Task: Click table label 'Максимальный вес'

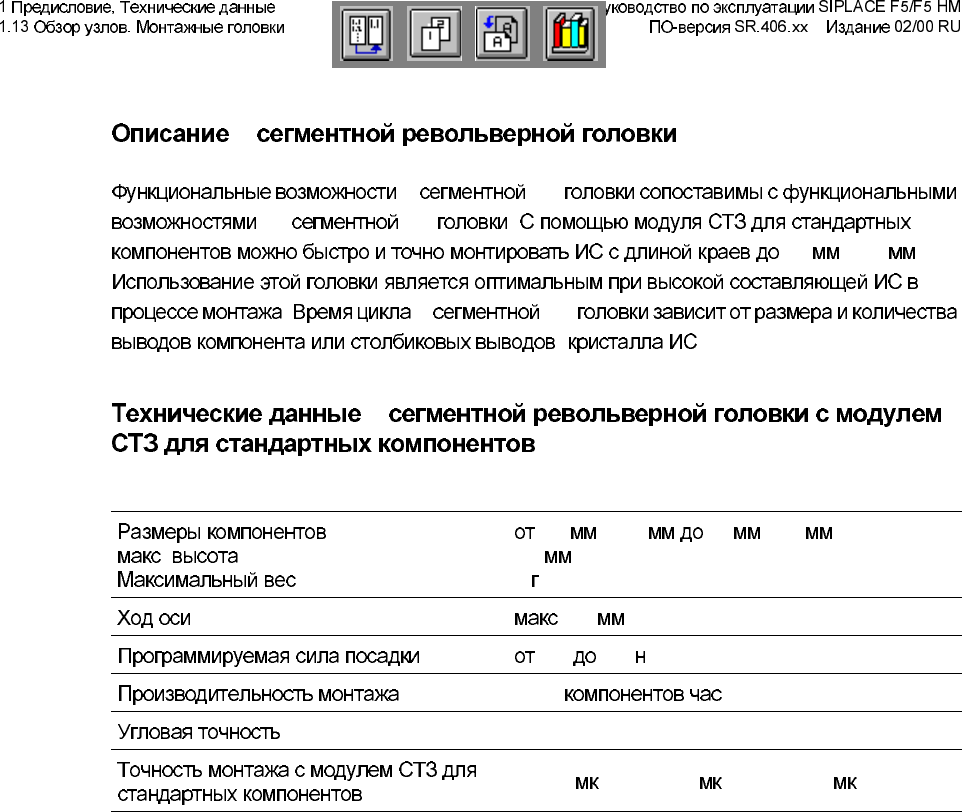Action: click(x=206, y=580)
